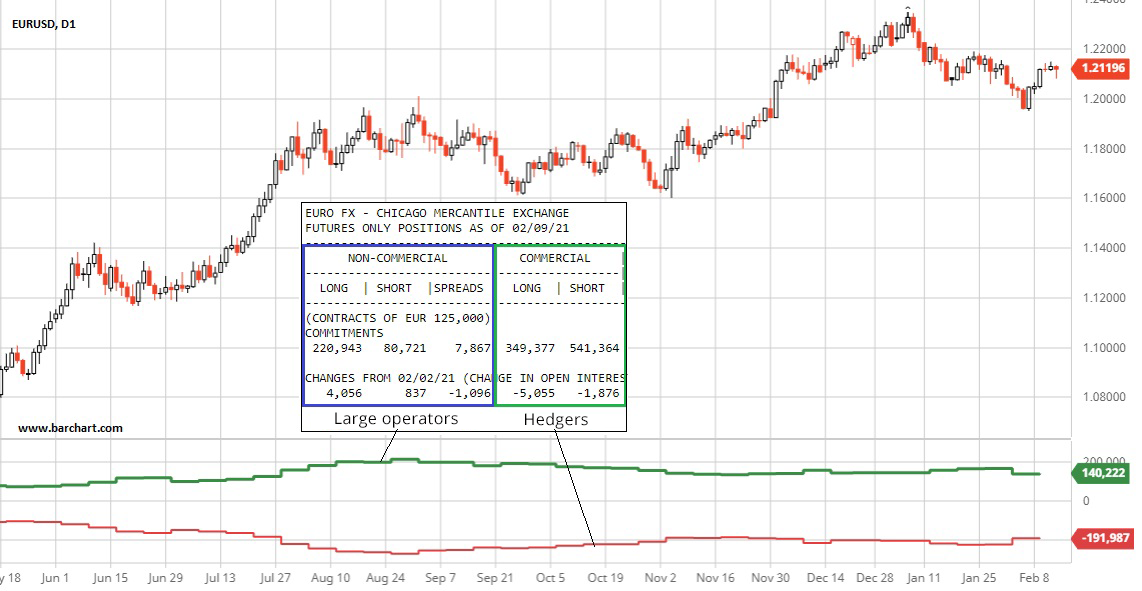This screenshot has width=1142, height=591.
Task: Select Oct 5 on the time axis
Action: coord(551,578)
